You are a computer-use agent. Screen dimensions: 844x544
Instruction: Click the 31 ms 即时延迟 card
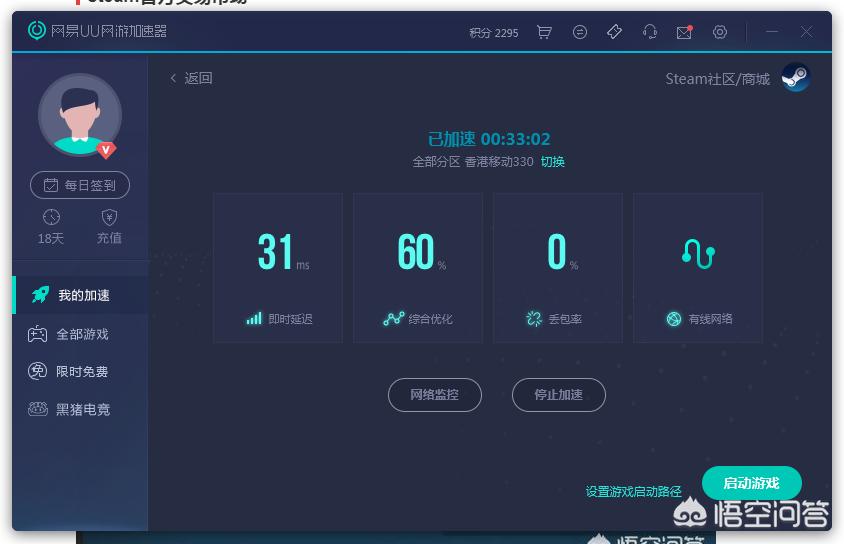pos(278,268)
